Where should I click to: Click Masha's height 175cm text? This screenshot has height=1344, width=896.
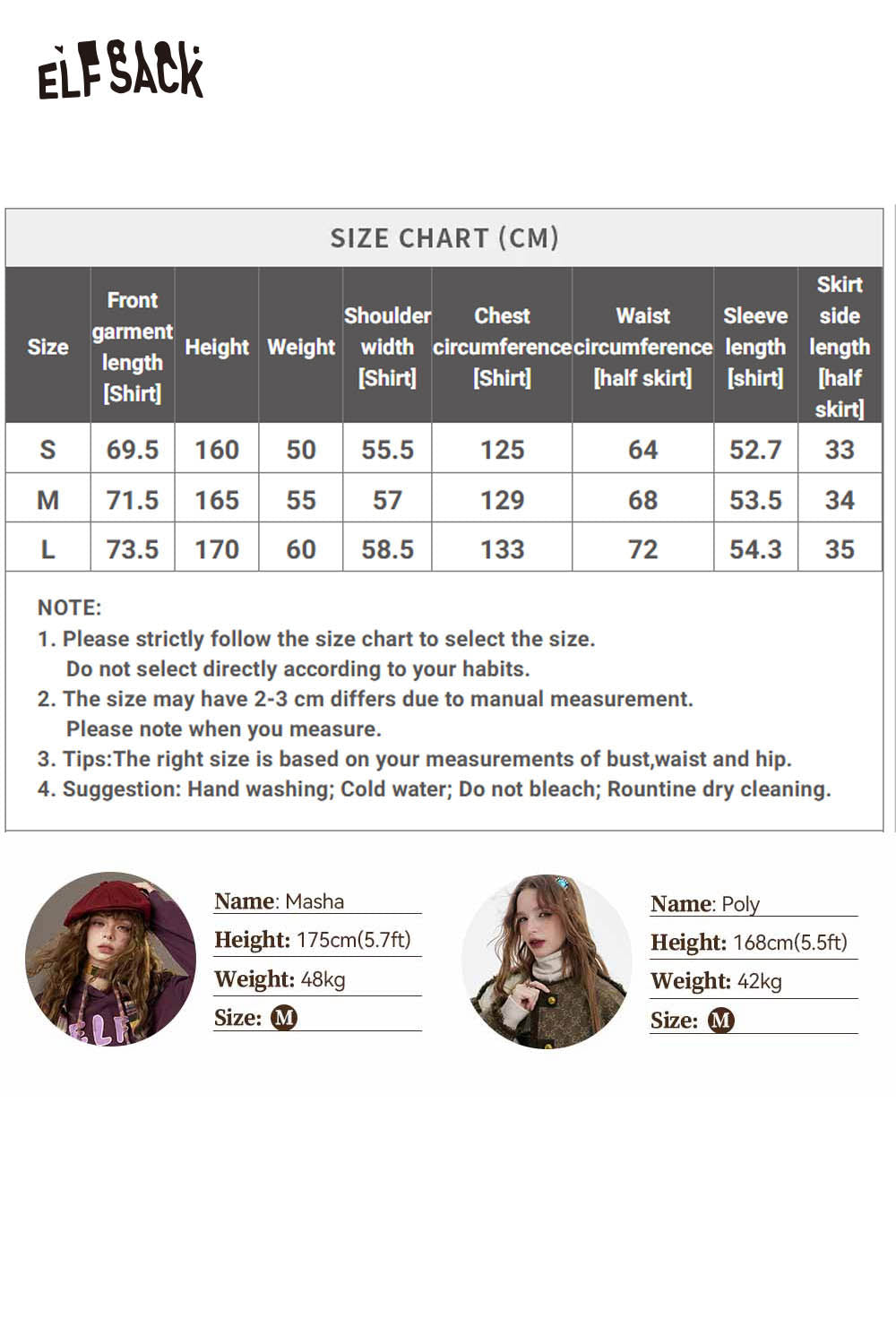[353, 940]
